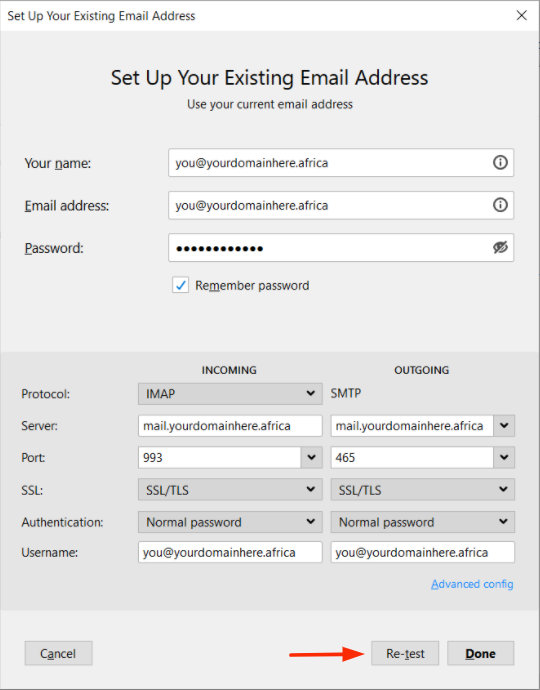Click the Re-test button
Image resolution: width=540 pixels, height=690 pixels.
405,653
